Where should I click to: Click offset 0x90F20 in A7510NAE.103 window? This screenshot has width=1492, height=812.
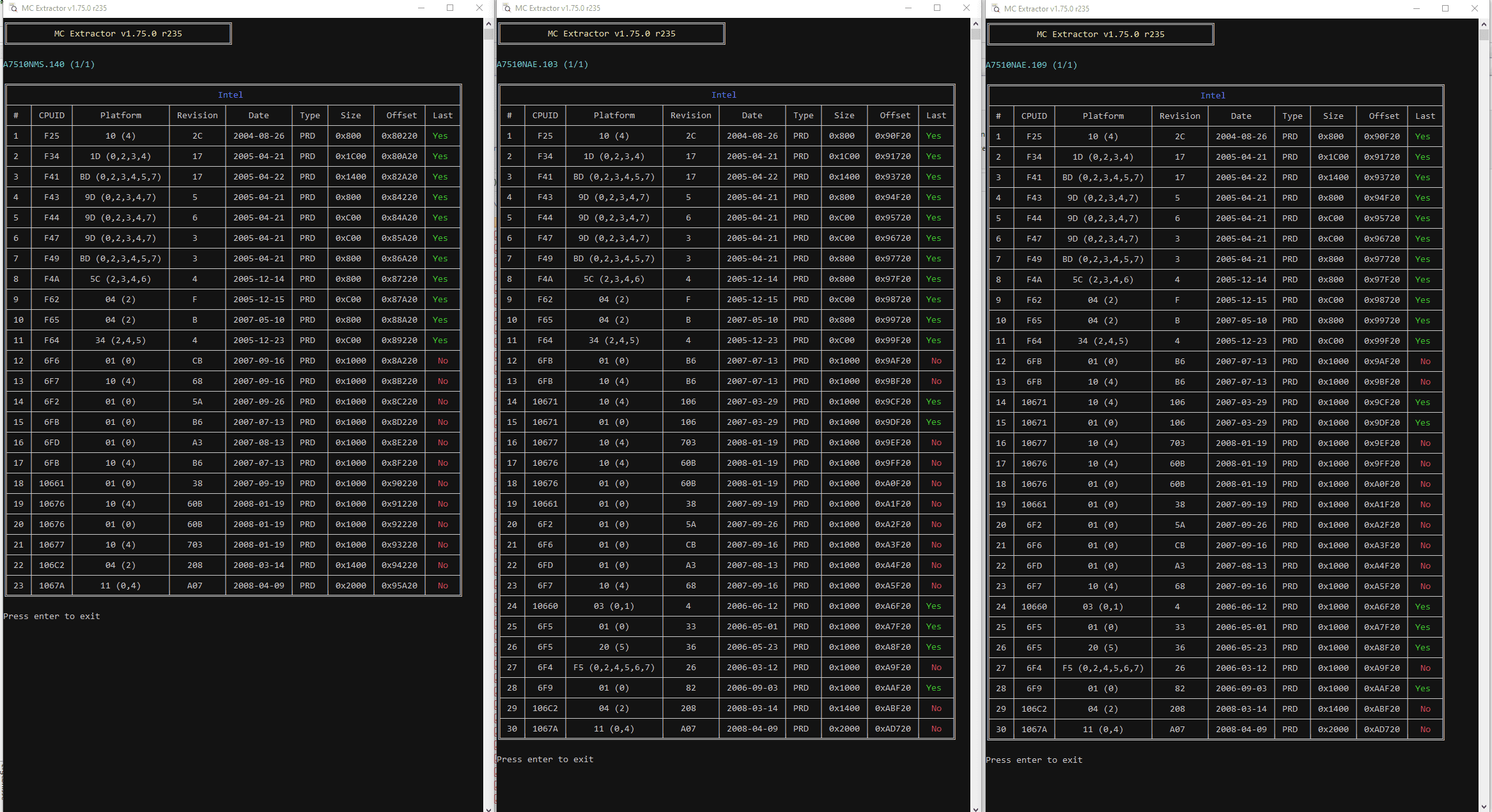click(893, 136)
